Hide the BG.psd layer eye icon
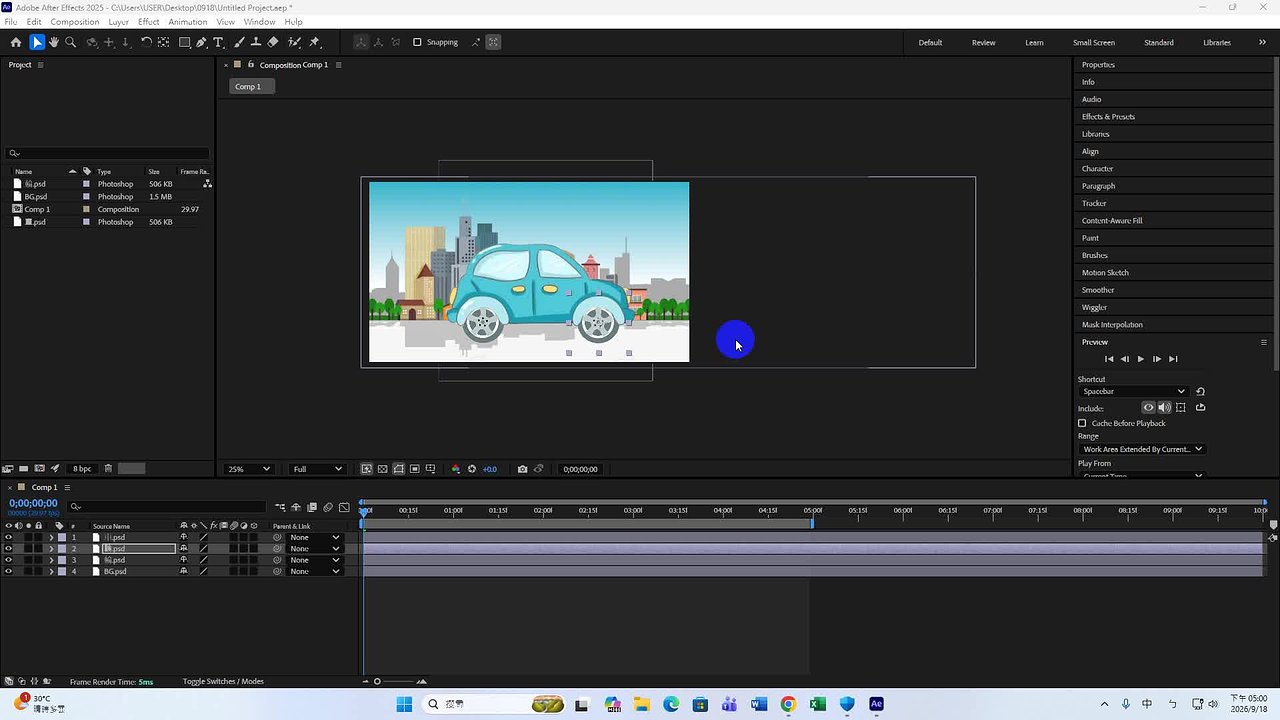Screen dimensions: 1280x720 pos(8,571)
